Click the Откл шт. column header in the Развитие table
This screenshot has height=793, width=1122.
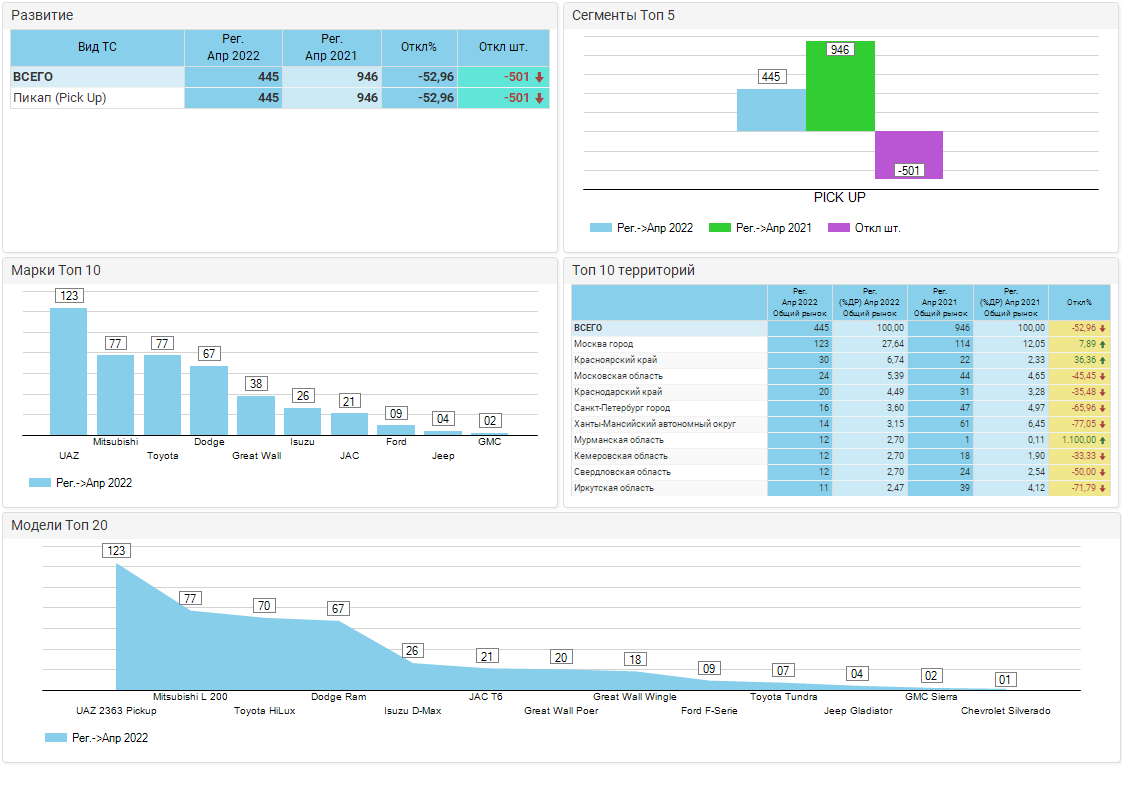click(503, 47)
